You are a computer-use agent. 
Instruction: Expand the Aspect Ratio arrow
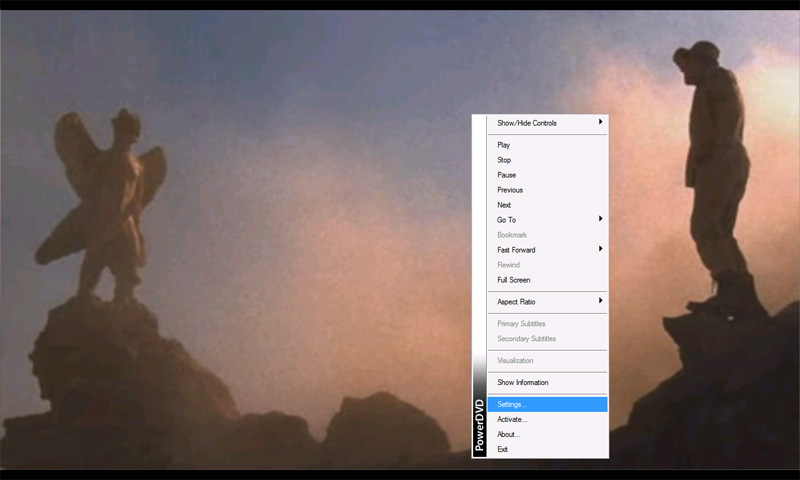coord(601,301)
